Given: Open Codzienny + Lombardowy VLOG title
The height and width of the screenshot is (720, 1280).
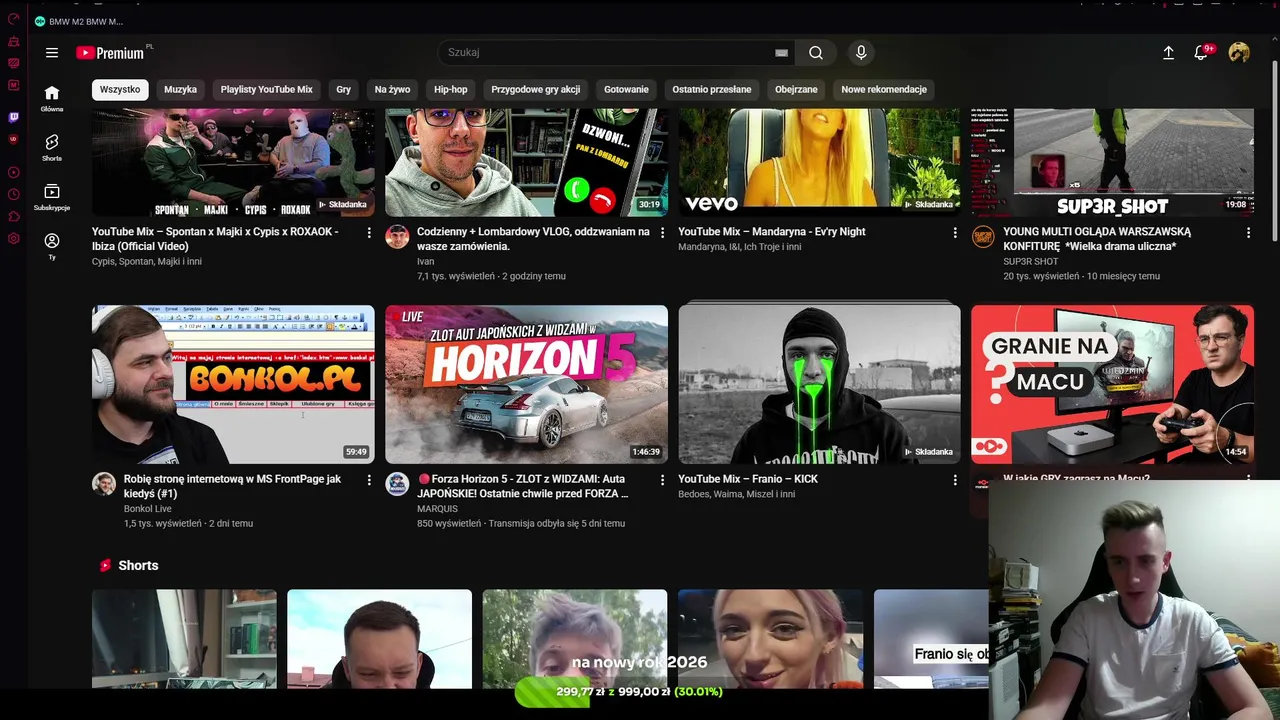Looking at the screenshot, I should pyautogui.click(x=533, y=239).
